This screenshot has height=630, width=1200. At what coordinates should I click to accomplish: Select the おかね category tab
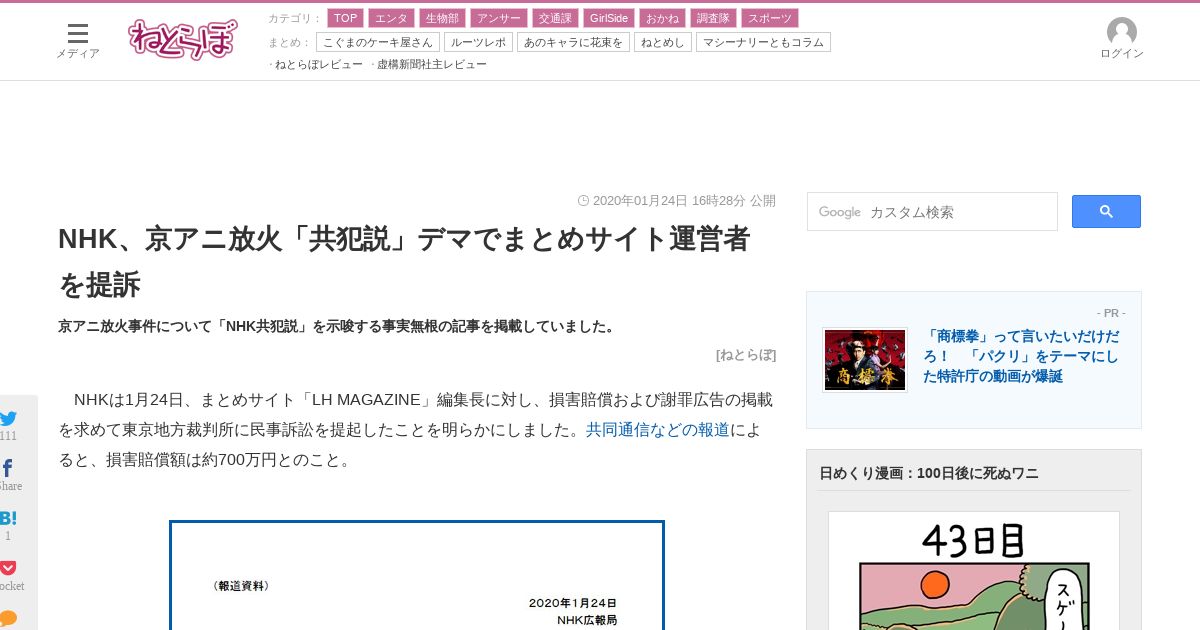663,18
